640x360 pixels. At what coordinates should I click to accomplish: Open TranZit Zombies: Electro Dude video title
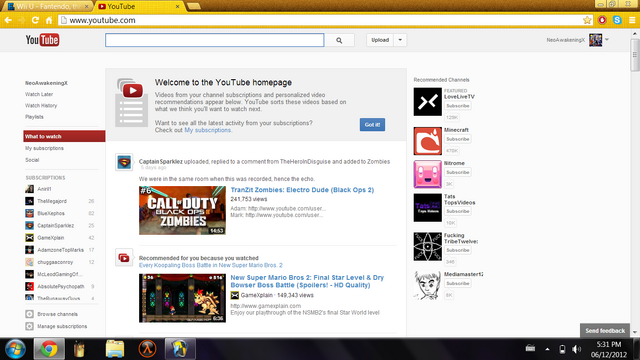(302, 190)
